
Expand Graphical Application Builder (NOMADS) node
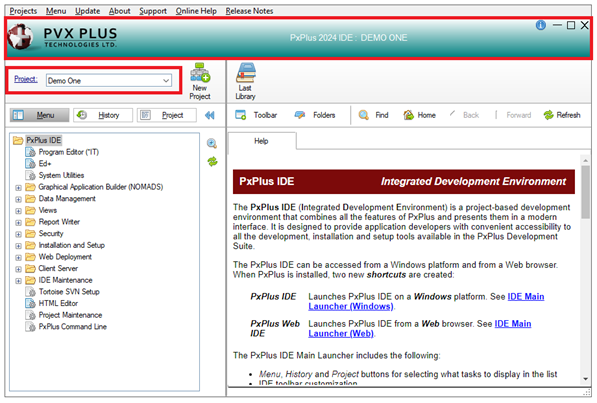coord(18,187)
